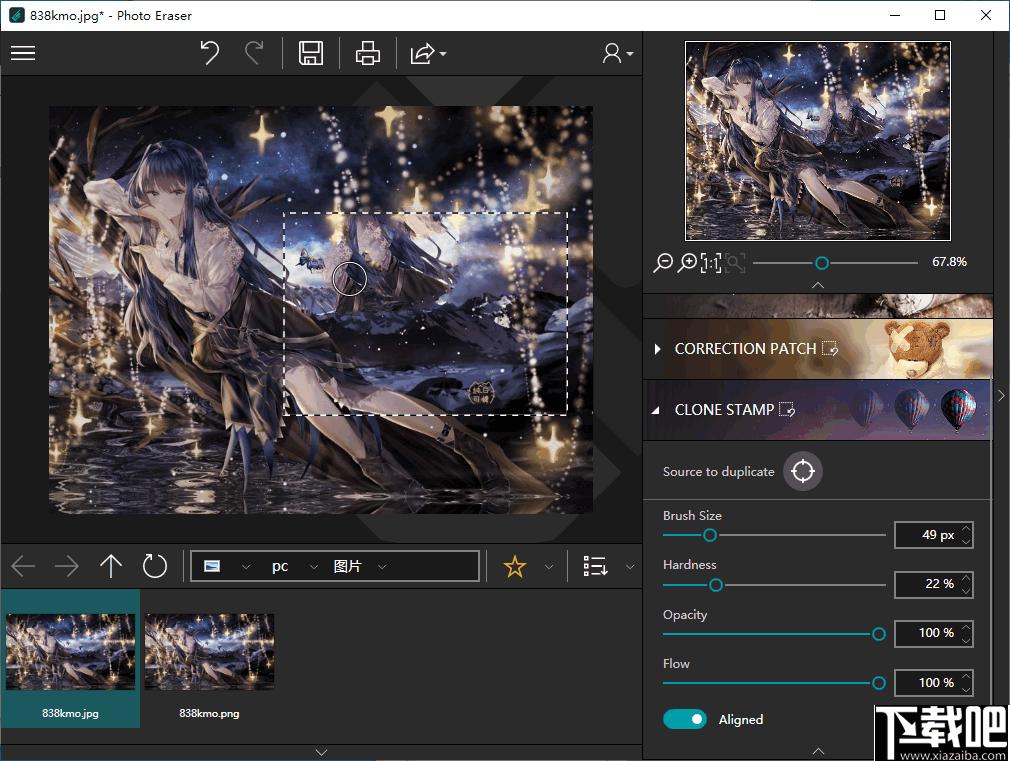Collapse the bottom file browser panel
Viewport: 1010px width, 761px height.
(321, 752)
